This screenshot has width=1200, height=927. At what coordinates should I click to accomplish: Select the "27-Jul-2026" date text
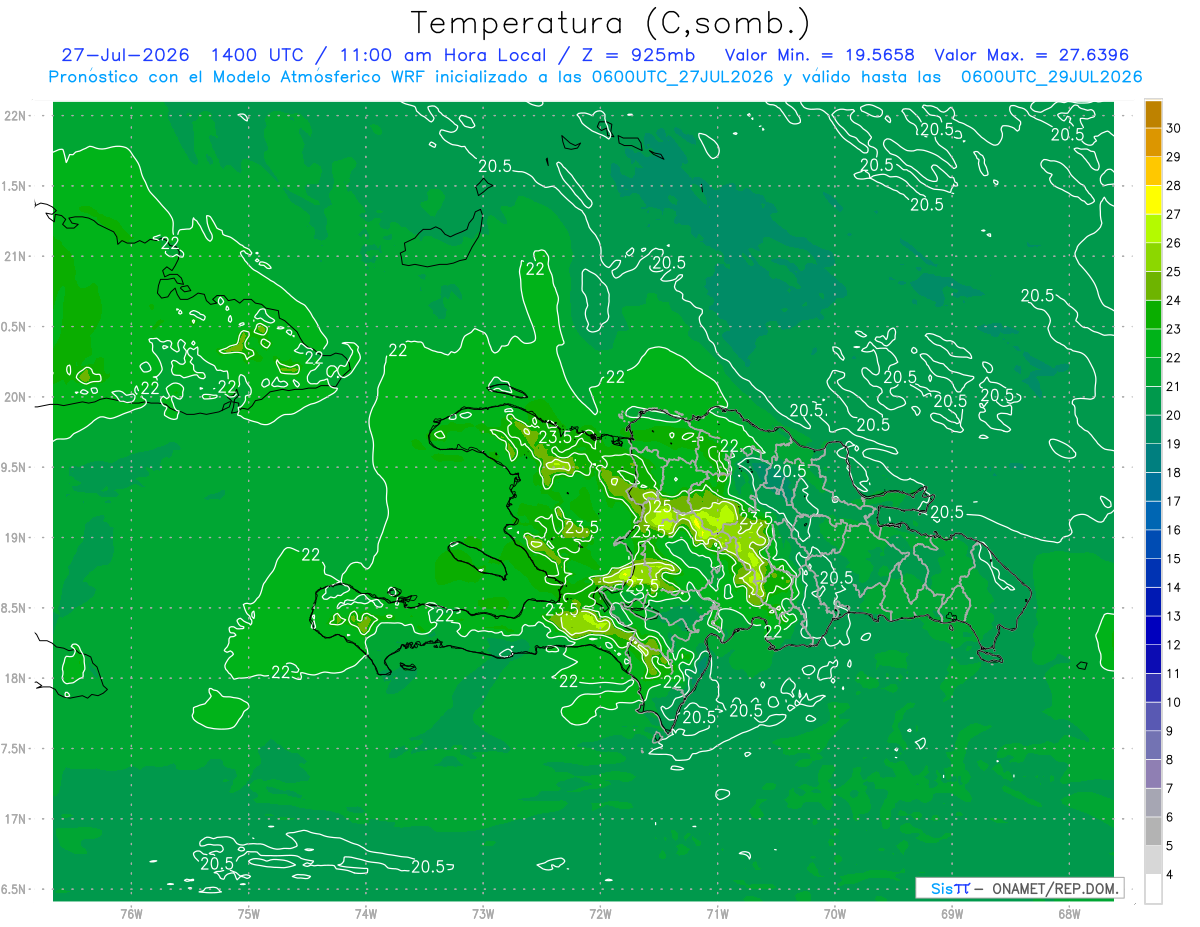click(x=125, y=55)
